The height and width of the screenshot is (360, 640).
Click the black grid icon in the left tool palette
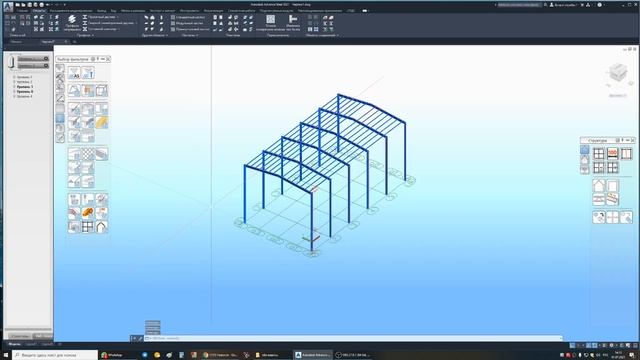click(88, 227)
